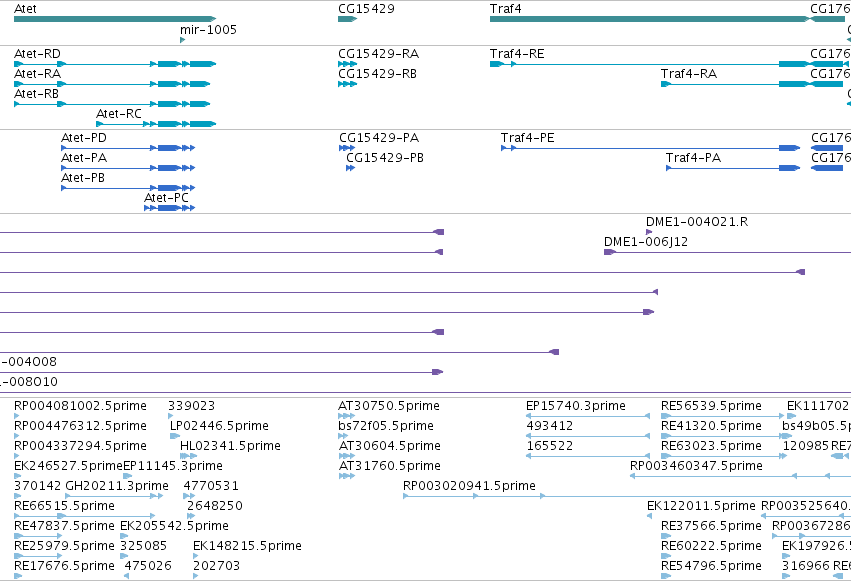The width and height of the screenshot is (851, 581).
Task: Click the Atet-RD transcript
Action: tap(115, 64)
